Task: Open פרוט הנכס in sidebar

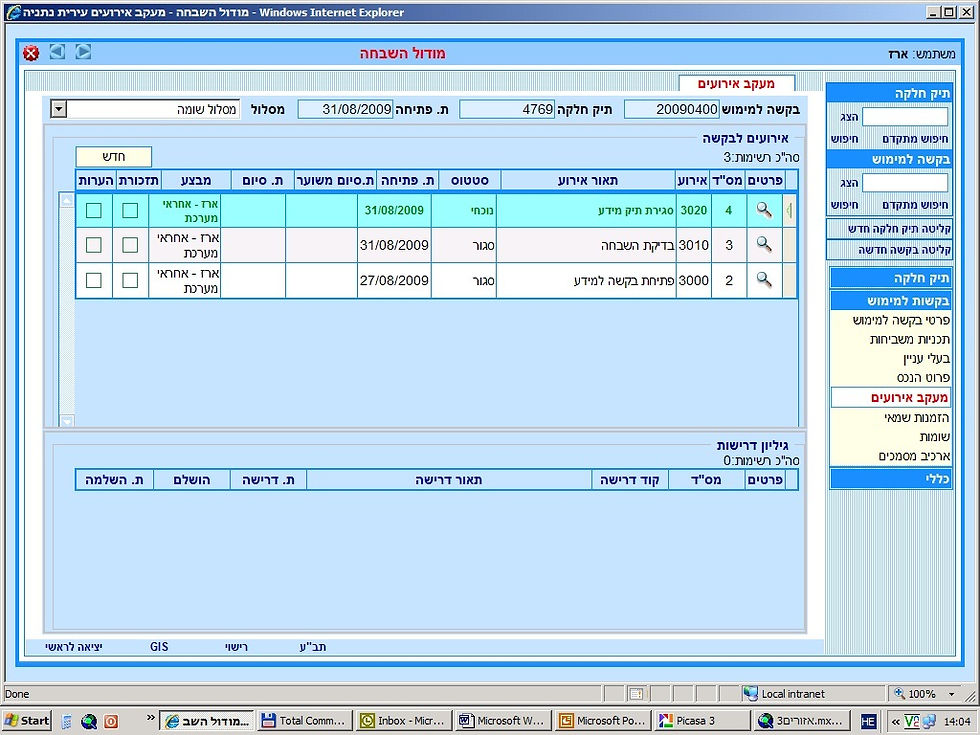Action: pyautogui.click(x=923, y=378)
